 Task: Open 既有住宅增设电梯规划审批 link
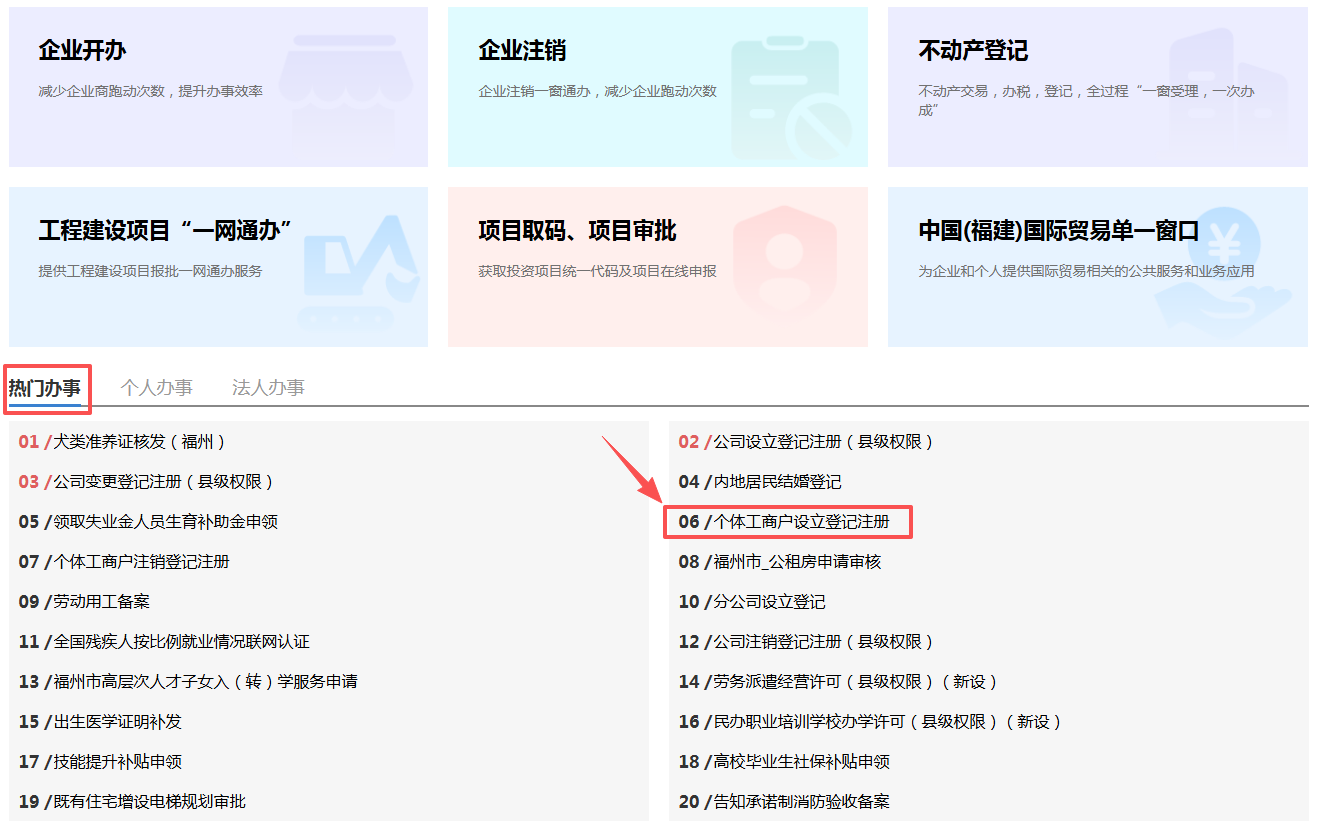coord(149,802)
